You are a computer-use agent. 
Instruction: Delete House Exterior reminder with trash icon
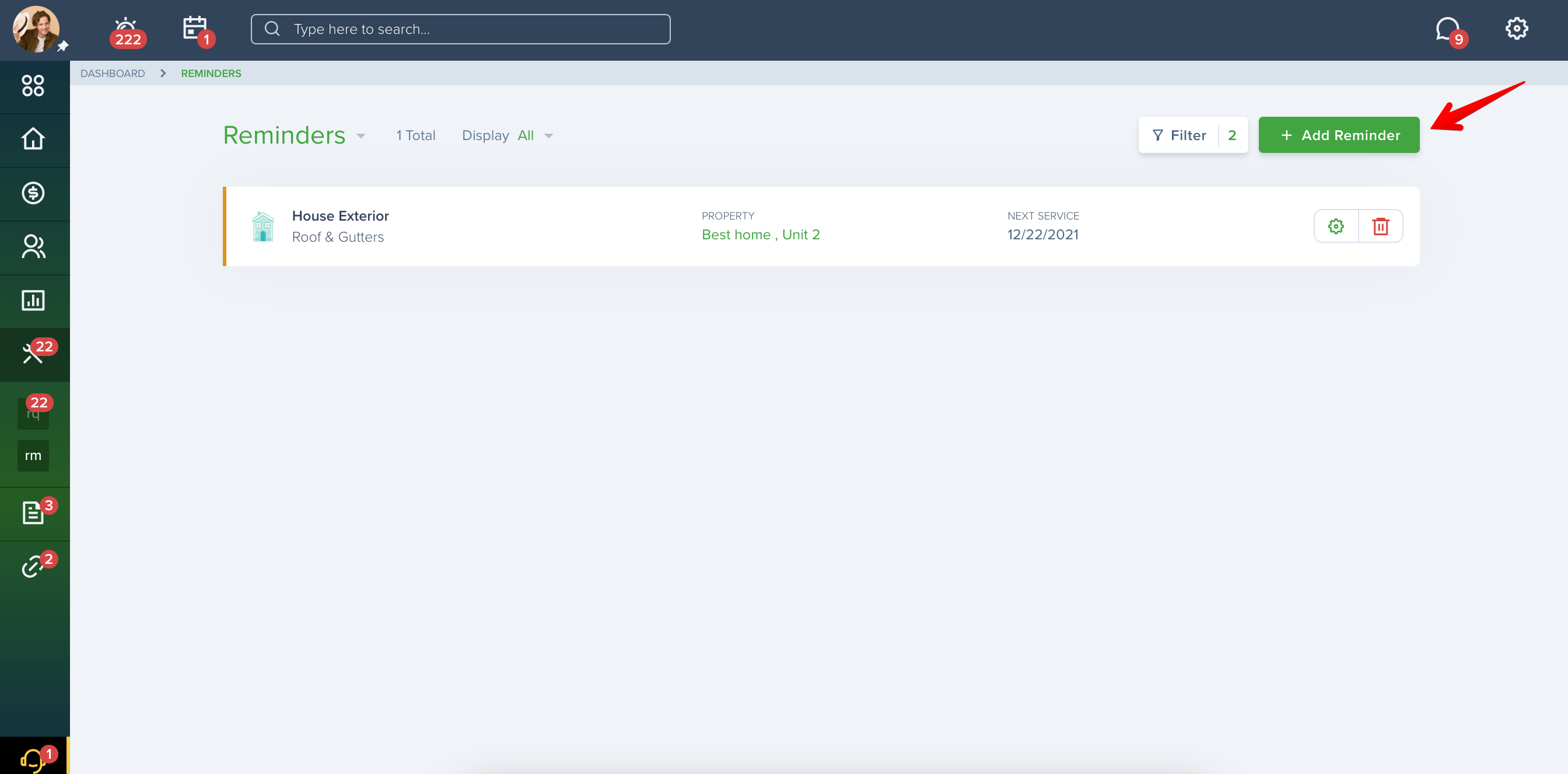(x=1381, y=226)
